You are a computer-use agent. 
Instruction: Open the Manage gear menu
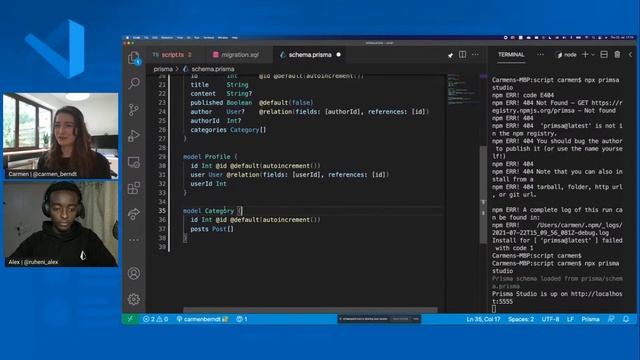tap(134, 299)
